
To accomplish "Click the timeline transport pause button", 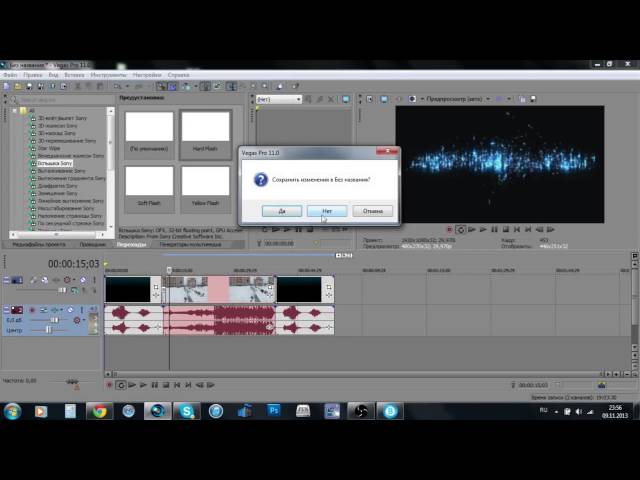I will [155, 385].
